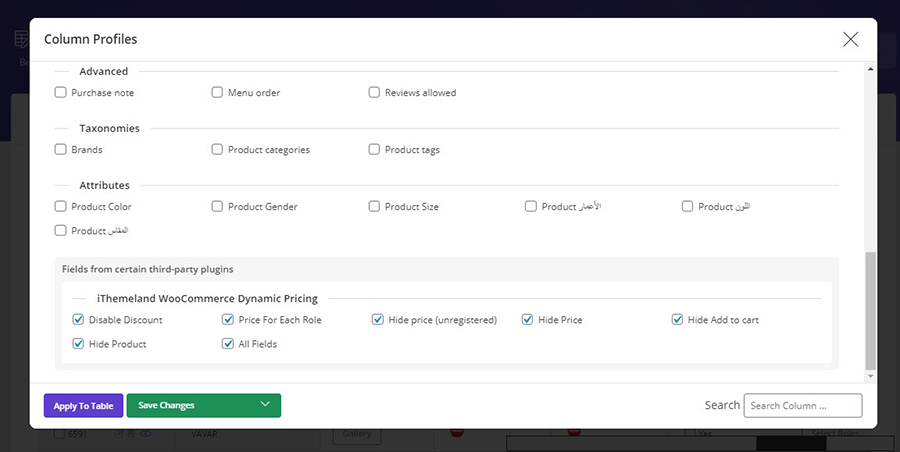Click the iThemeland WooCommerce Dynamic Pricing heading
Viewport: 900px width, 452px height.
pyautogui.click(x=207, y=299)
